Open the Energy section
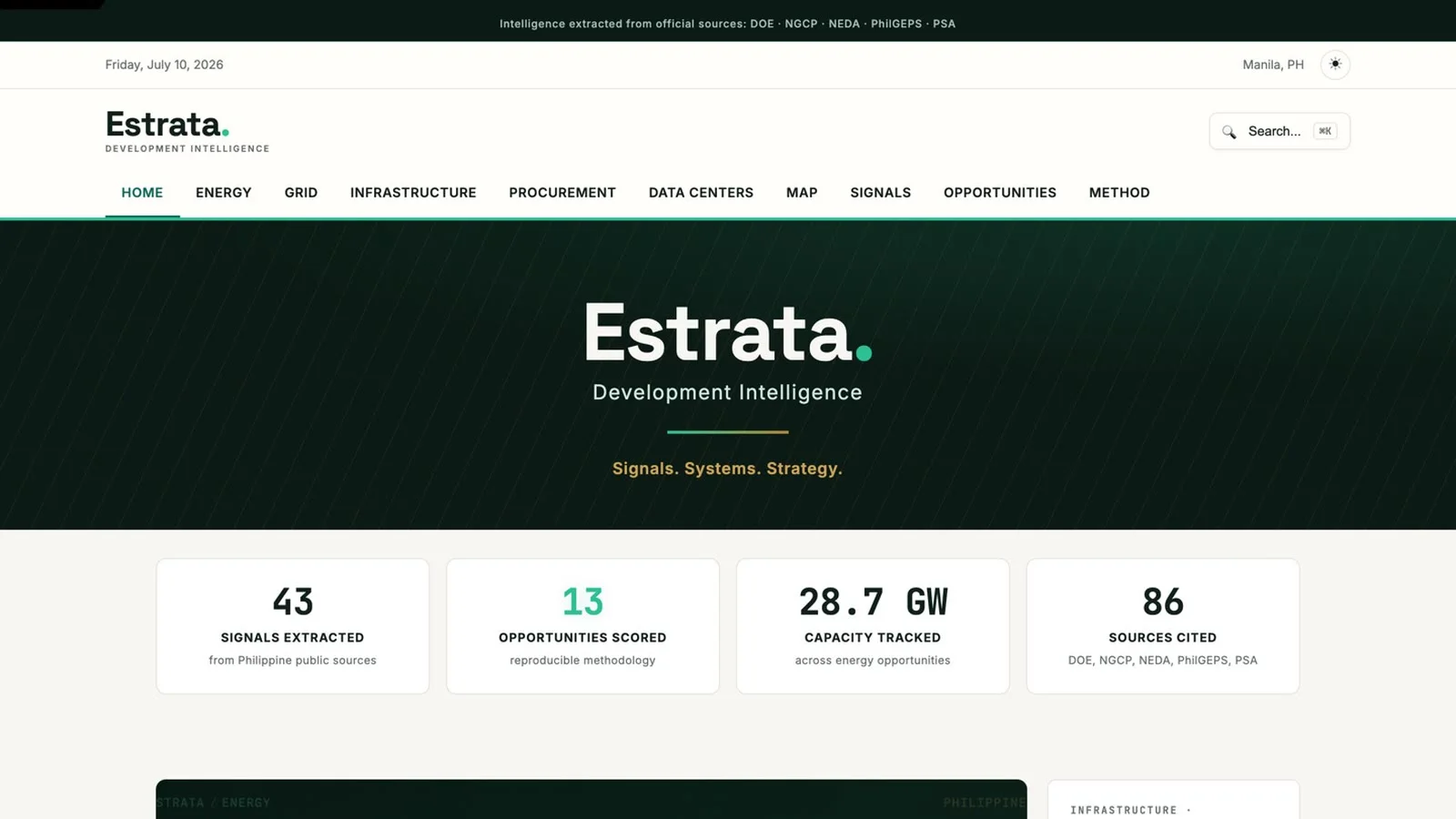Screen dimensions: 1456x819 coord(224,193)
